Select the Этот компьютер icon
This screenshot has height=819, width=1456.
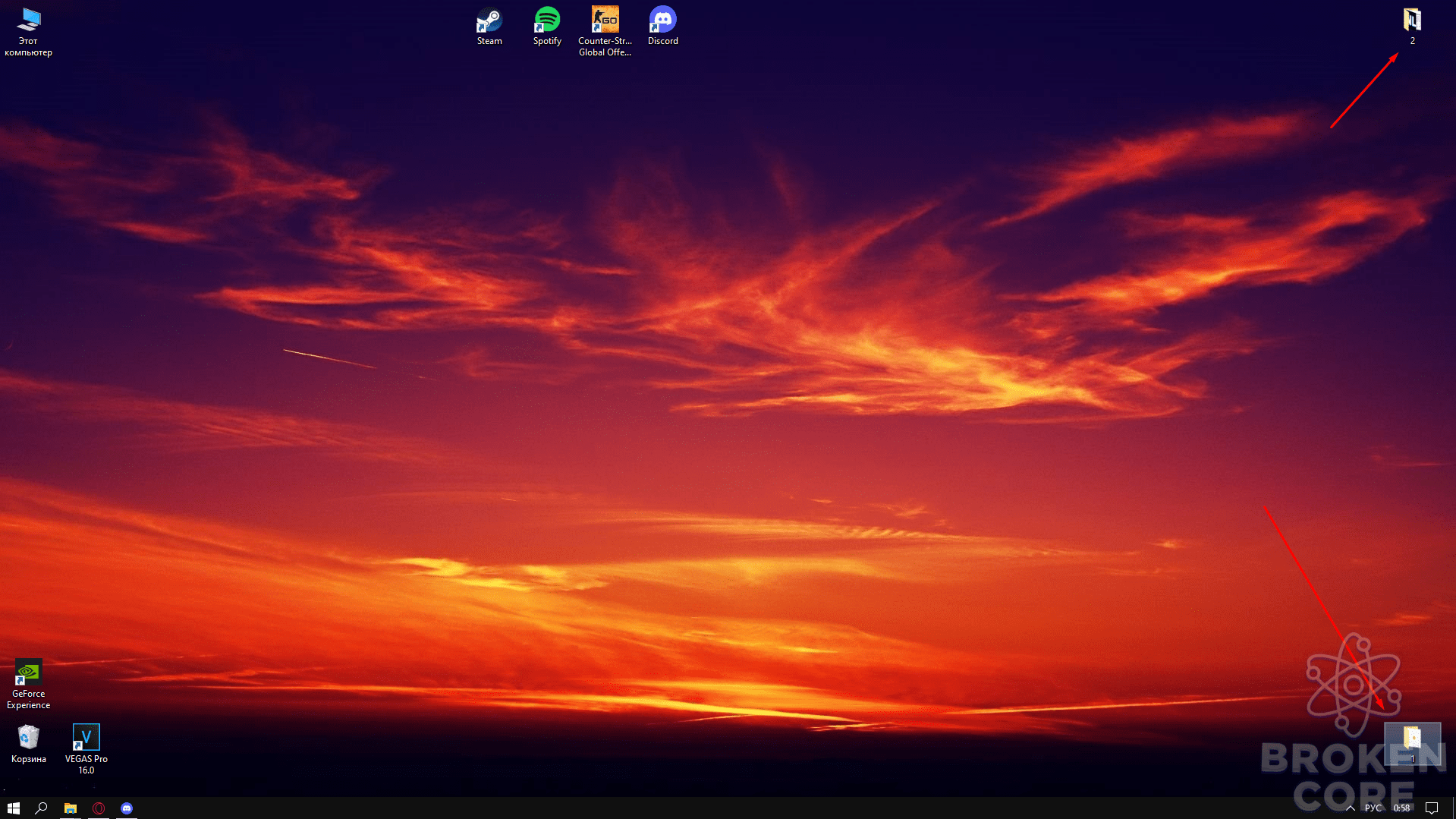[x=29, y=32]
